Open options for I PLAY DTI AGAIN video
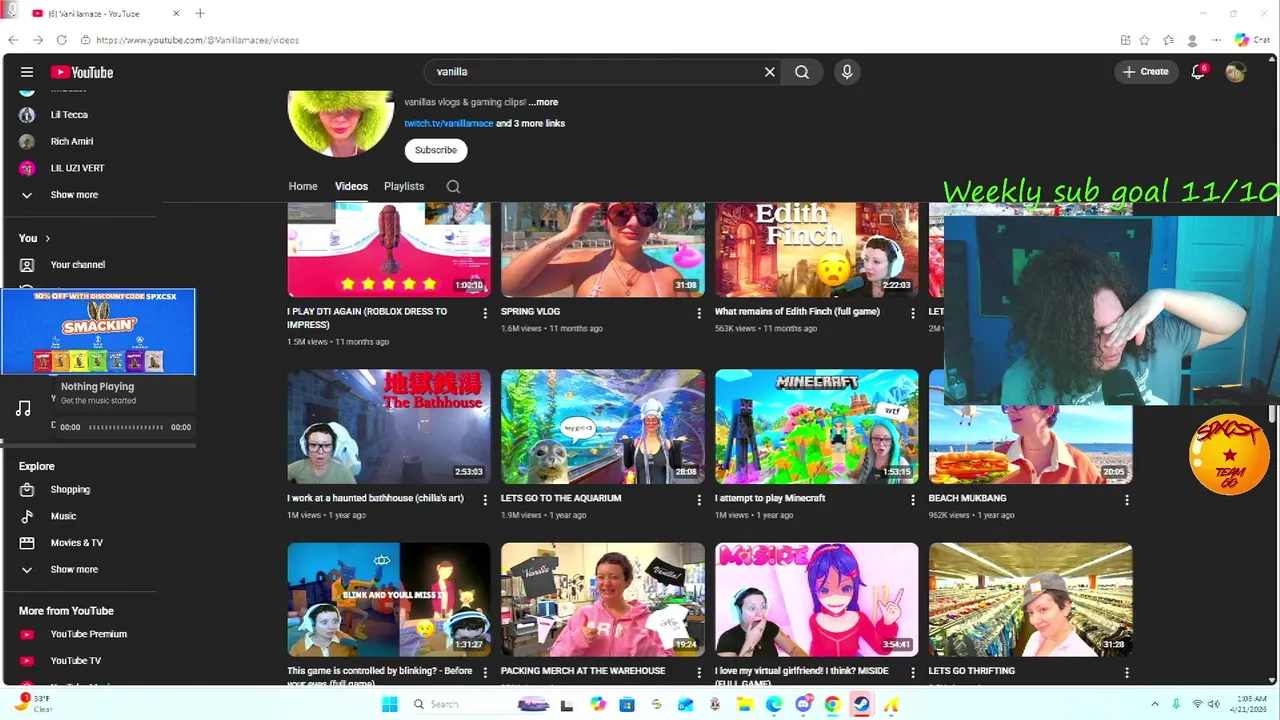The width and height of the screenshot is (1280, 720). 485,313
